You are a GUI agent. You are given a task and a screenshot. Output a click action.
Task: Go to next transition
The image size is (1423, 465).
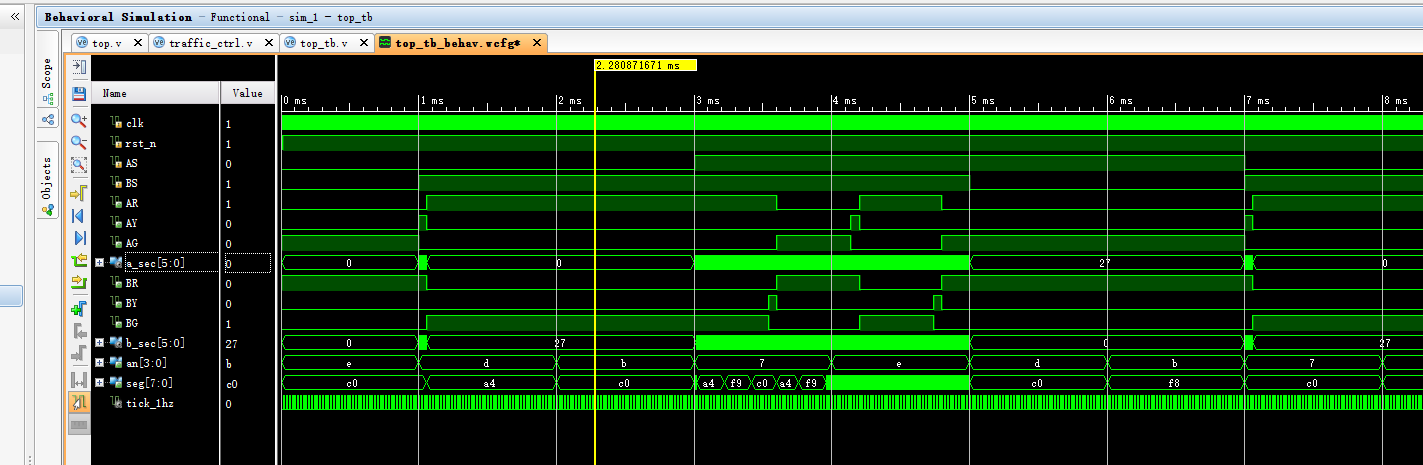point(79,284)
